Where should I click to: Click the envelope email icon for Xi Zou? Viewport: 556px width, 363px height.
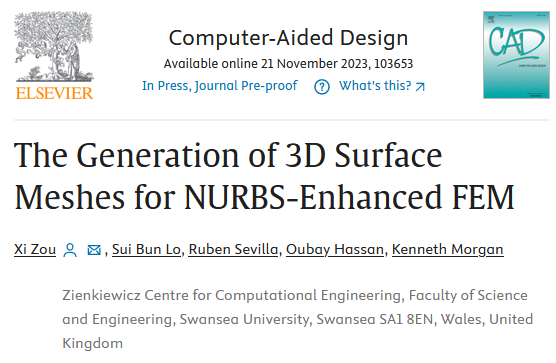[94, 250]
